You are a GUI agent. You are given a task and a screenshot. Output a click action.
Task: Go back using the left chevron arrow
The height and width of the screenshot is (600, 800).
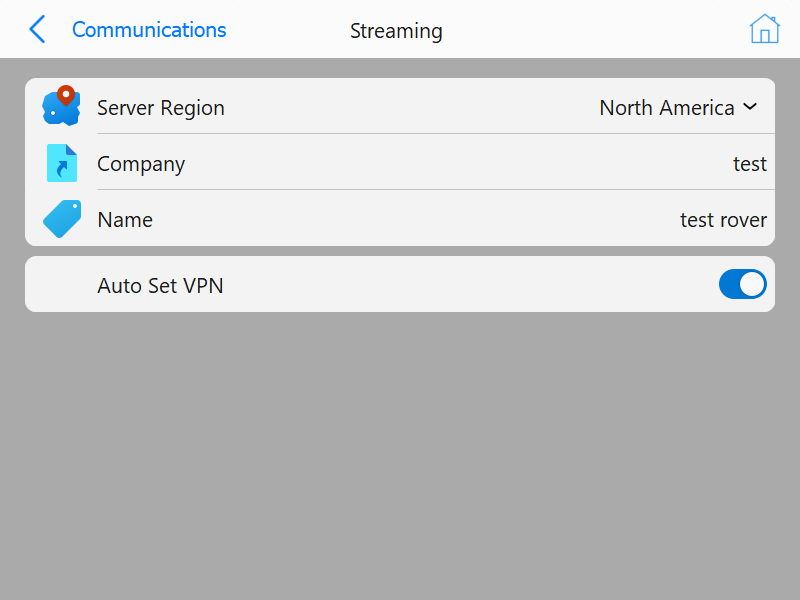pos(37,30)
